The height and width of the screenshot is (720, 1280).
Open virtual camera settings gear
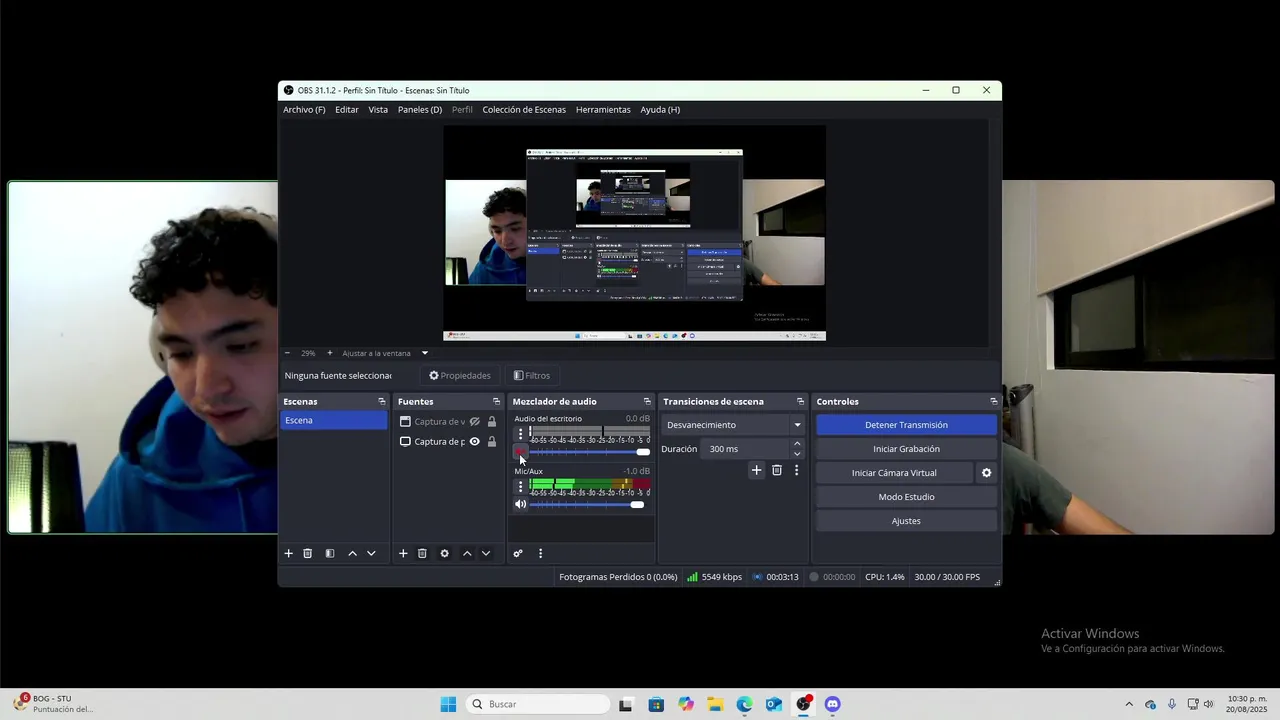tap(986, 473)
